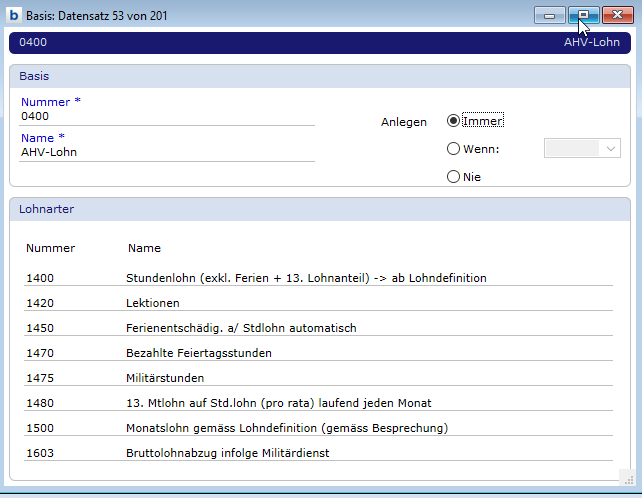The height and width of the screenshot is (498, 642).
Task: Click the 'Name' column header in Lohnarter
Action: 145,248
